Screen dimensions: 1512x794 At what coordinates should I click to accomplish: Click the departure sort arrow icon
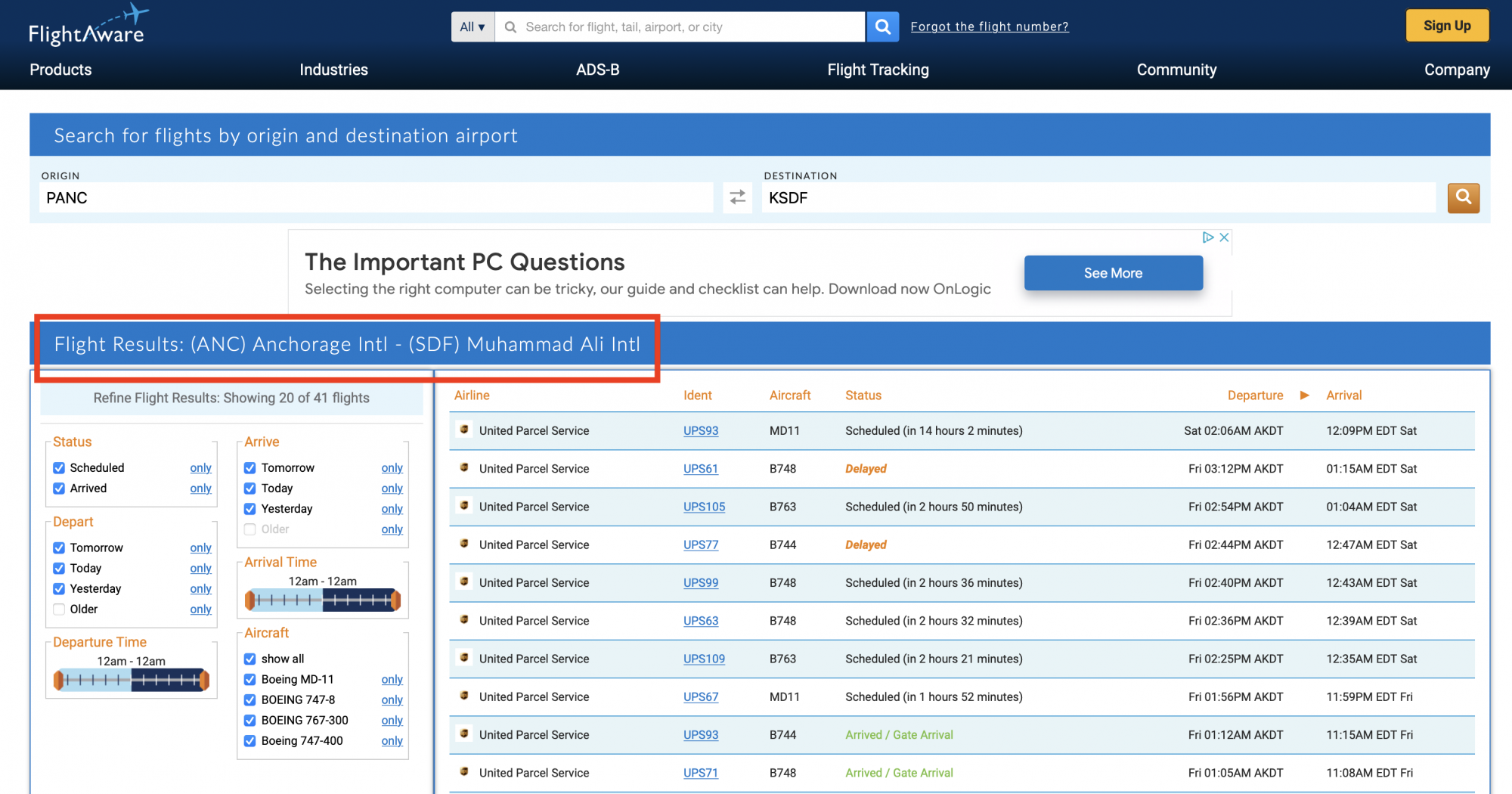coord(1304,395)
